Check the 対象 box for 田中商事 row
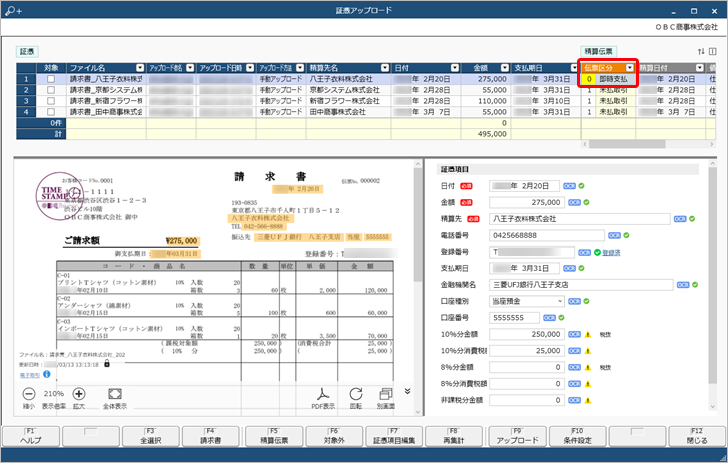Viewport: 728px width, 463px height. (51, 112)
